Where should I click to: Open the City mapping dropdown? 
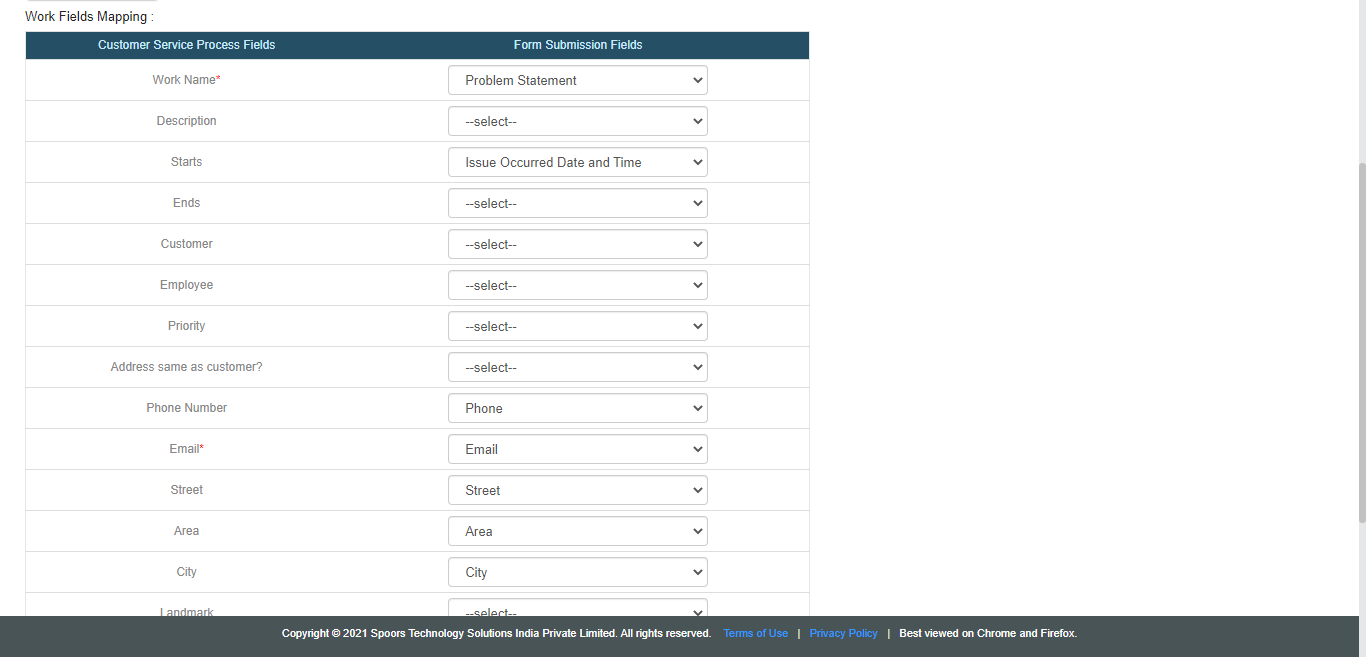[x=577, y=572]
